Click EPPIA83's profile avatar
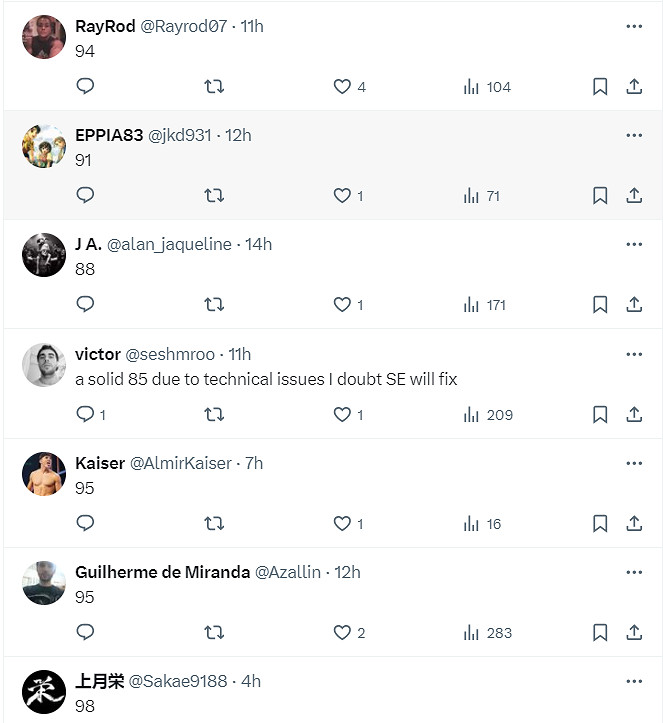The width and height of the screenshot is (663, 723). point(44,146)
